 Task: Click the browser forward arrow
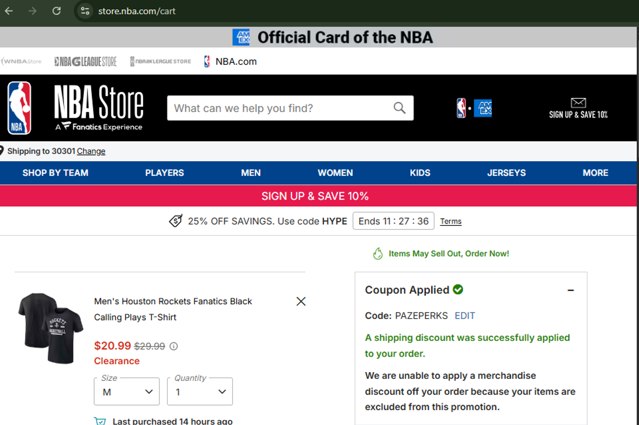pos(32,11)
